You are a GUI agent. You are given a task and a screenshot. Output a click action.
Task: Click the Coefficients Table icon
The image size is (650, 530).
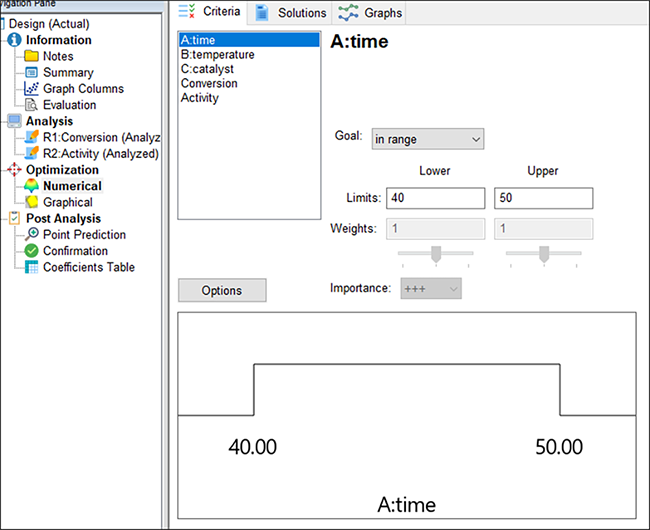[32, 267]
